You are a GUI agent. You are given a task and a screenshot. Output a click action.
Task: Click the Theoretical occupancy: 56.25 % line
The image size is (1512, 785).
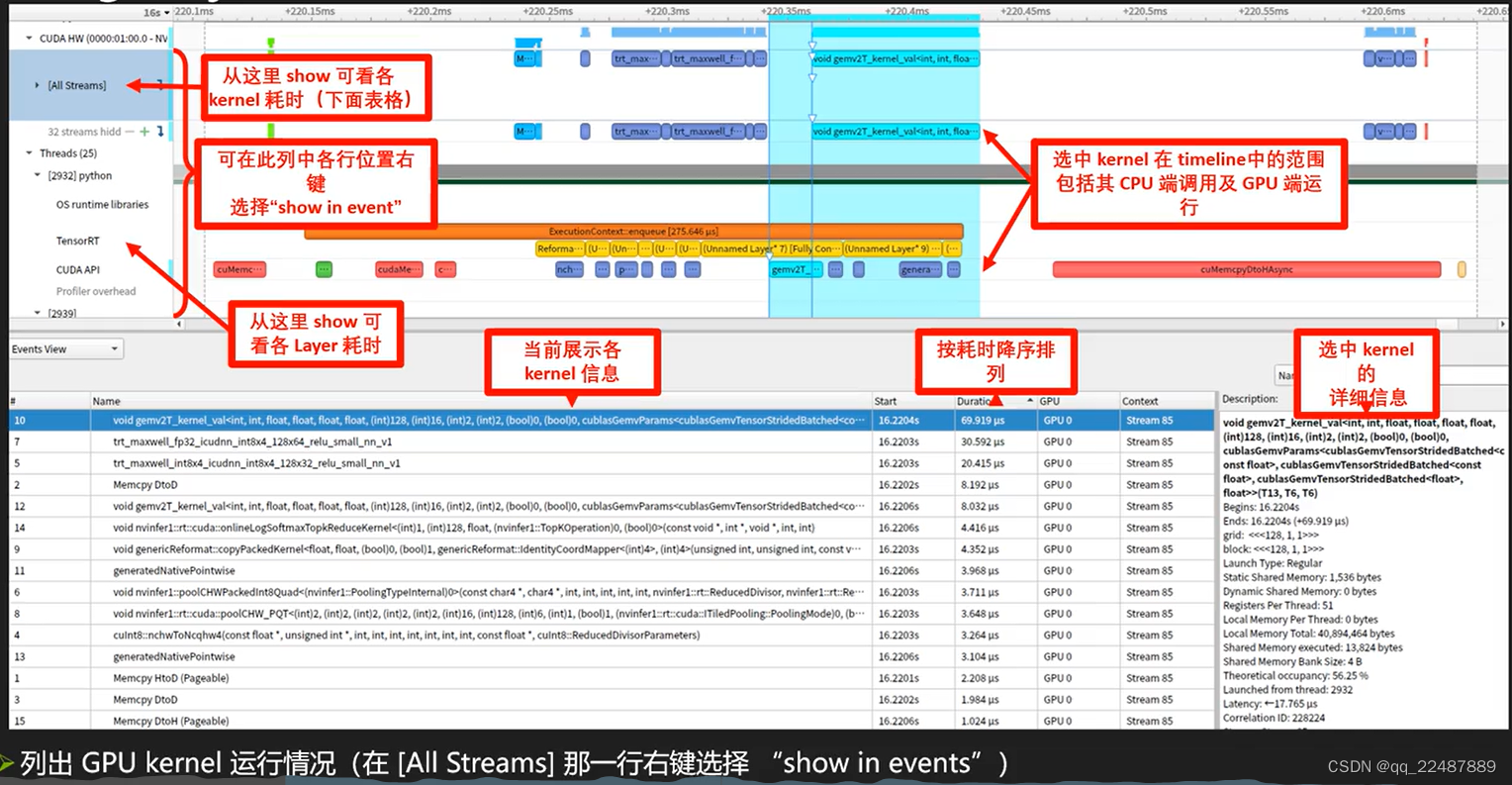click(x=1295, y=675)
